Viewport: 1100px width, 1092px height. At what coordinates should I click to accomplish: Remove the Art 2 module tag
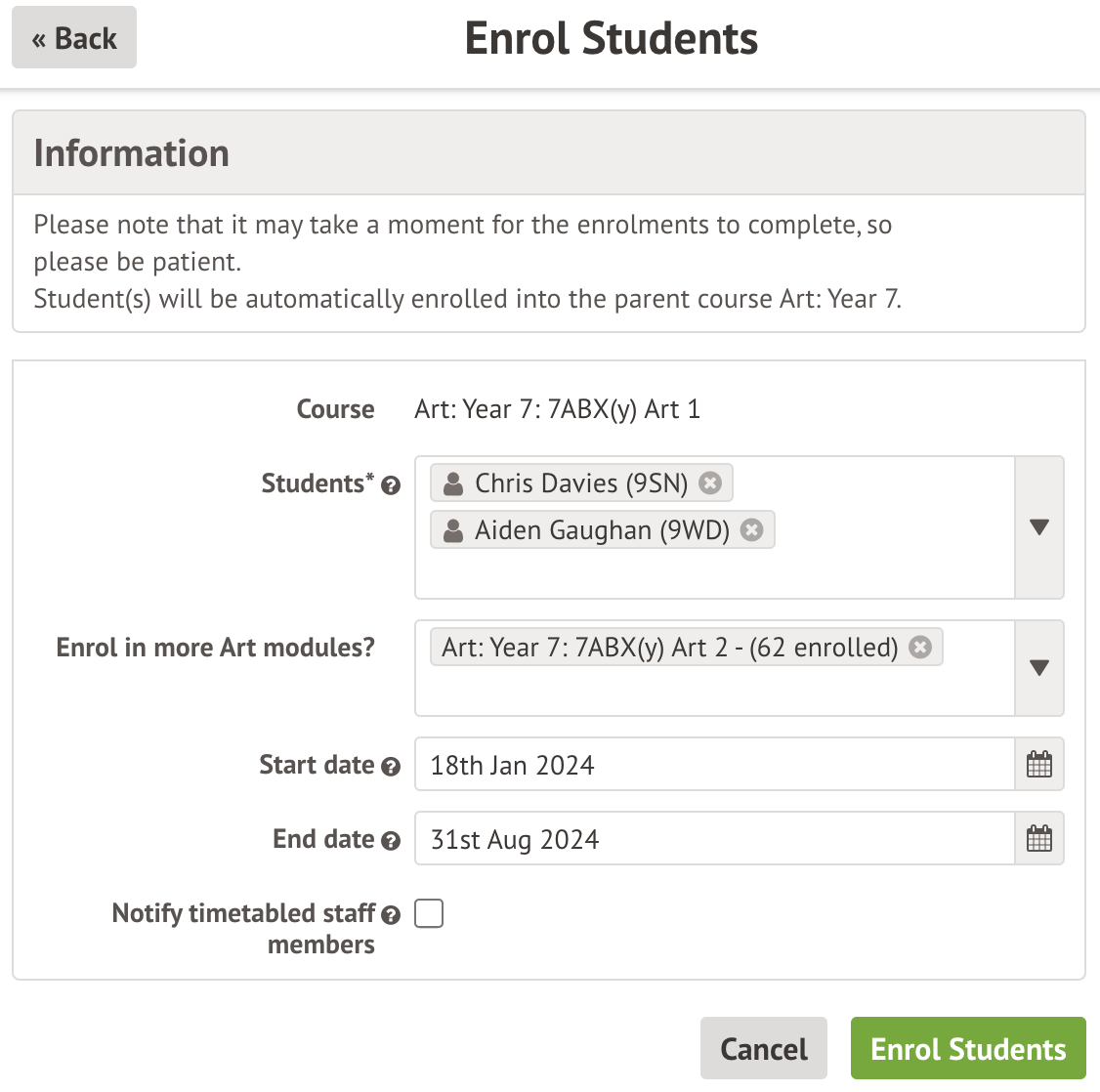(920, 647)
